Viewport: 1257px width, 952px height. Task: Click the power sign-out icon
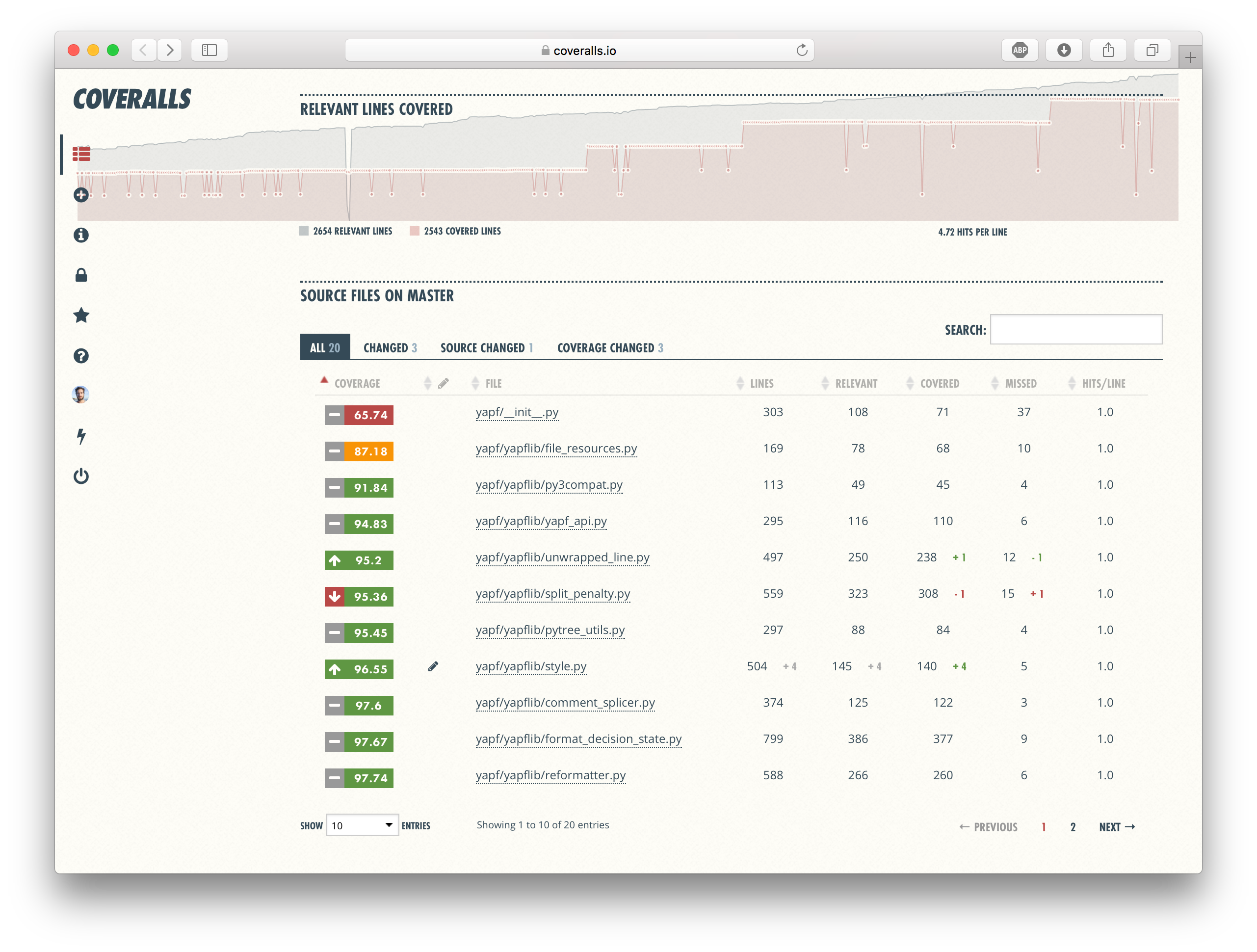click(81, 476)
